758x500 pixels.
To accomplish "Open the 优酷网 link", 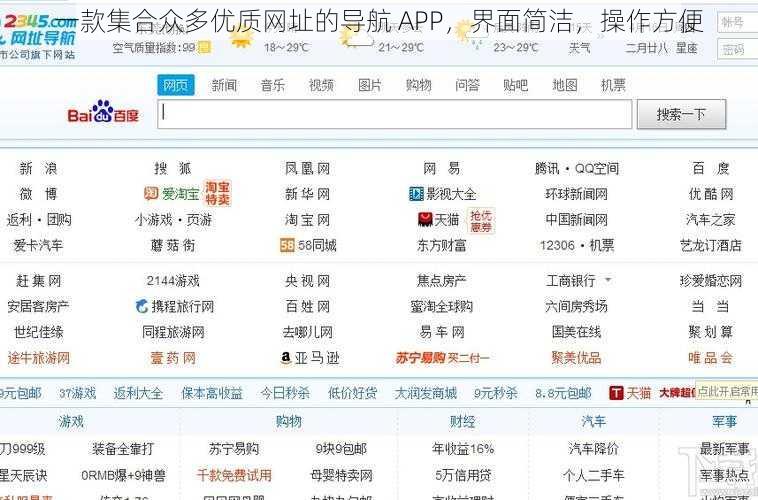I will tap(711, 194).
